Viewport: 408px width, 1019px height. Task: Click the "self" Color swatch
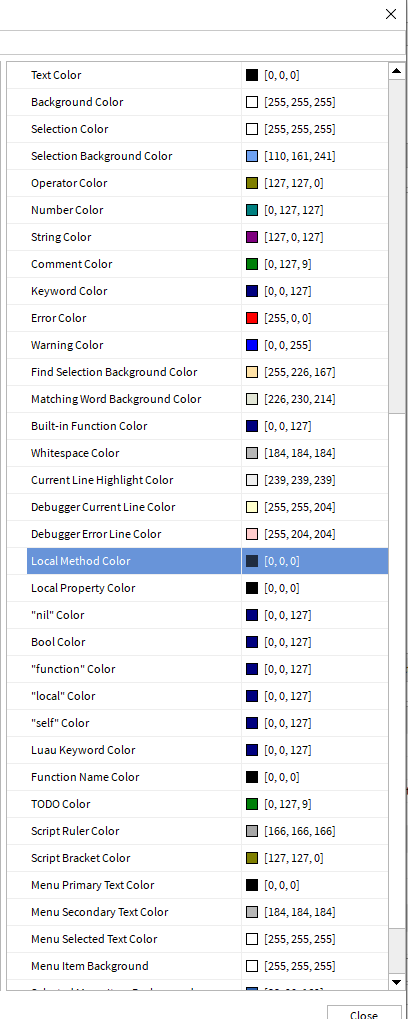click(252, 723)
